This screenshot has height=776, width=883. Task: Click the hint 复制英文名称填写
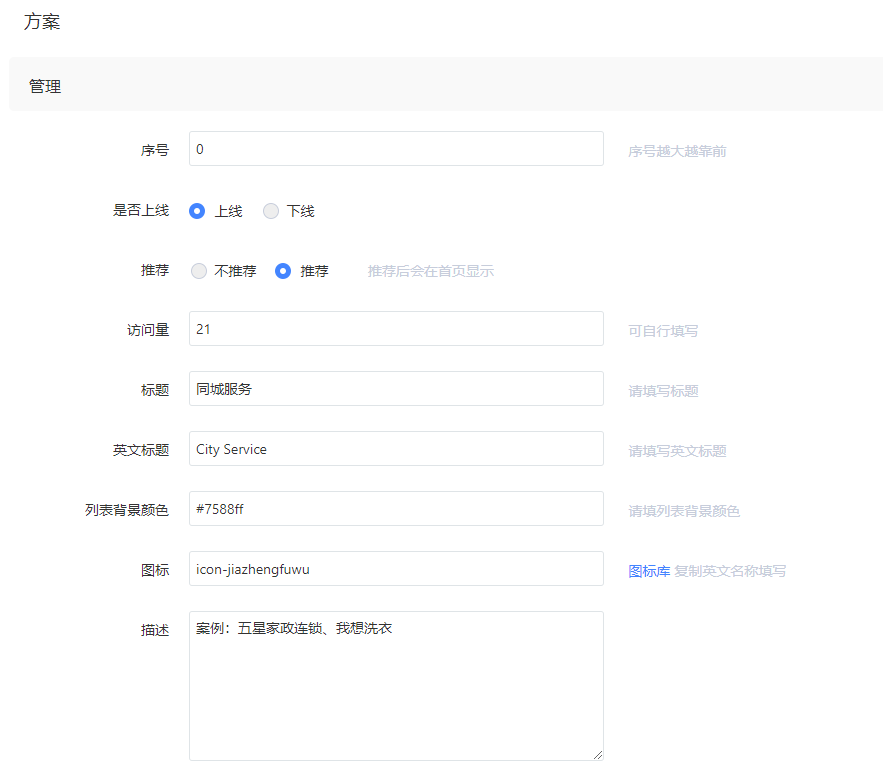pyautogui.click(x=730, y=571)
